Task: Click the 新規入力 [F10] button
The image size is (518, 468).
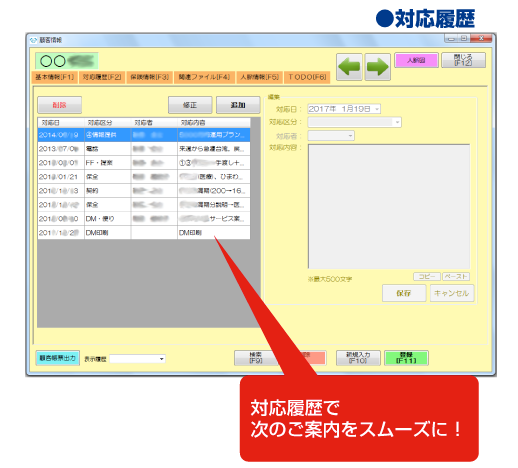Action: [358, 358]
